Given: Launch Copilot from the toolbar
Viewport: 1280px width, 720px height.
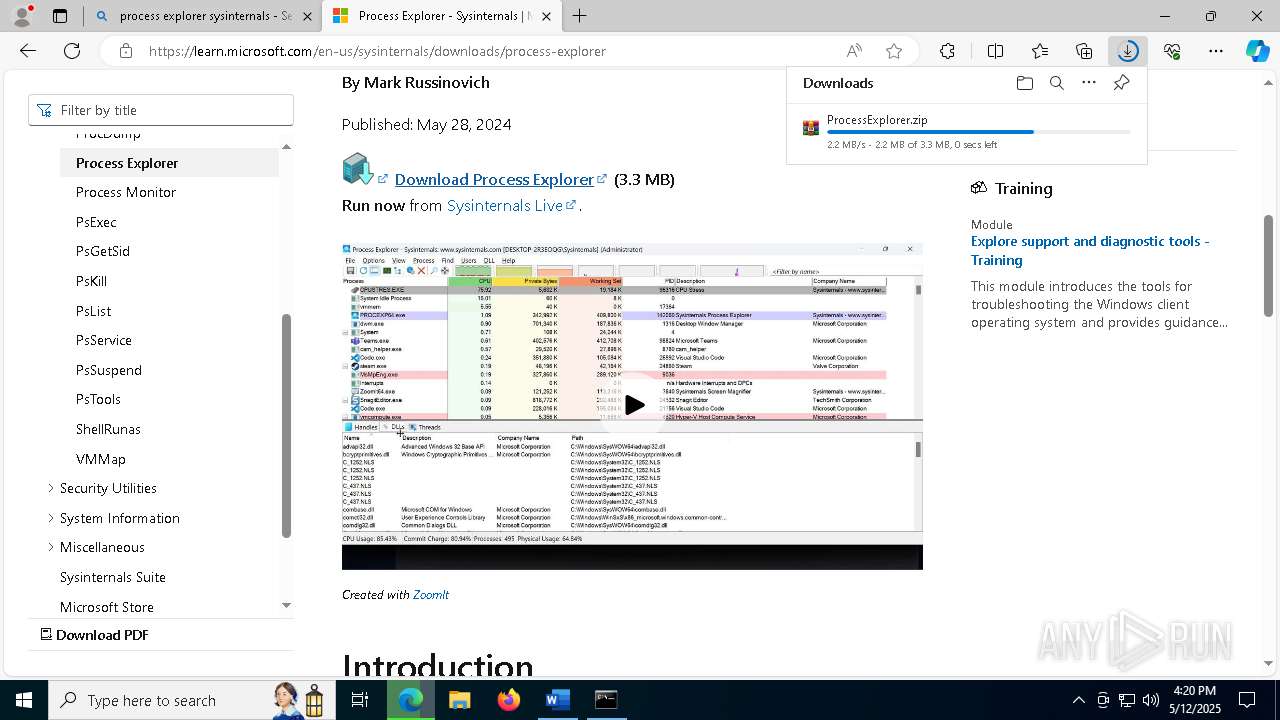Looking at the screenshot, I should click(1257, 51).
